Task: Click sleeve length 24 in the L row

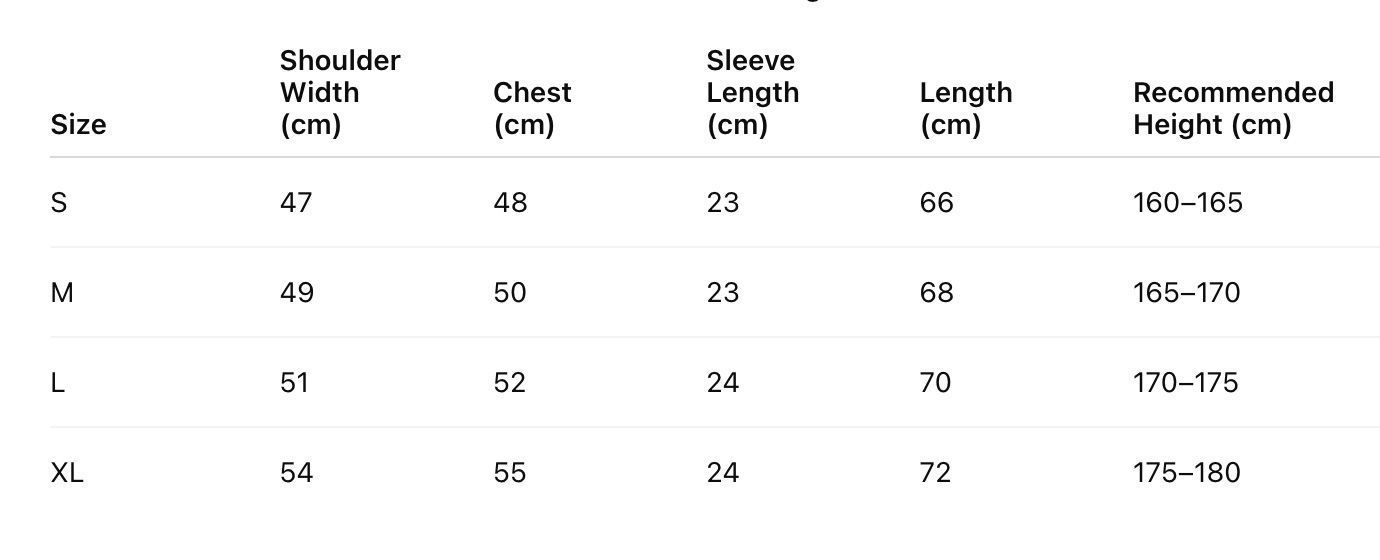Action: pos(723,383)
